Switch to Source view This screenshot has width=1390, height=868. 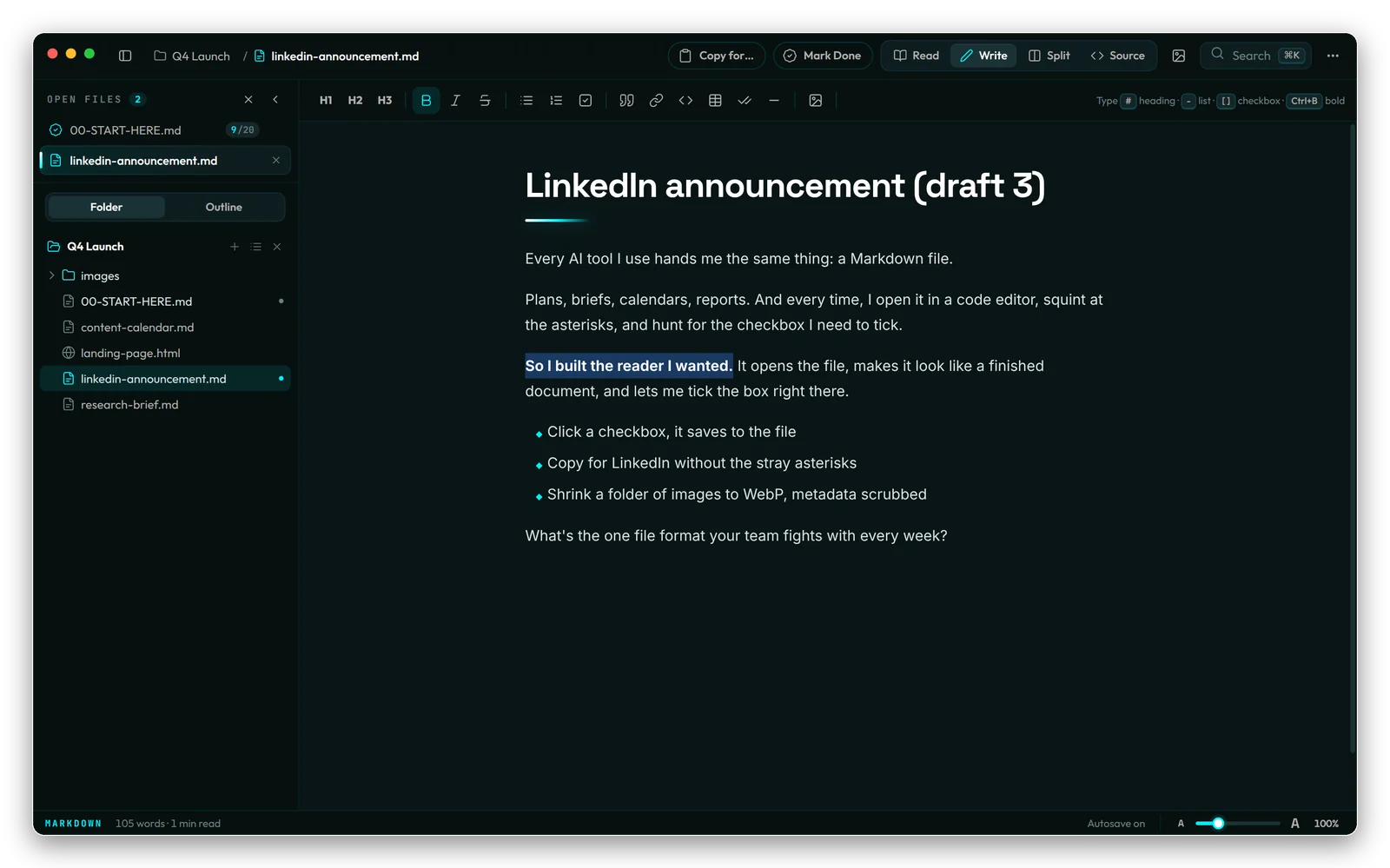pos(1118,56)
